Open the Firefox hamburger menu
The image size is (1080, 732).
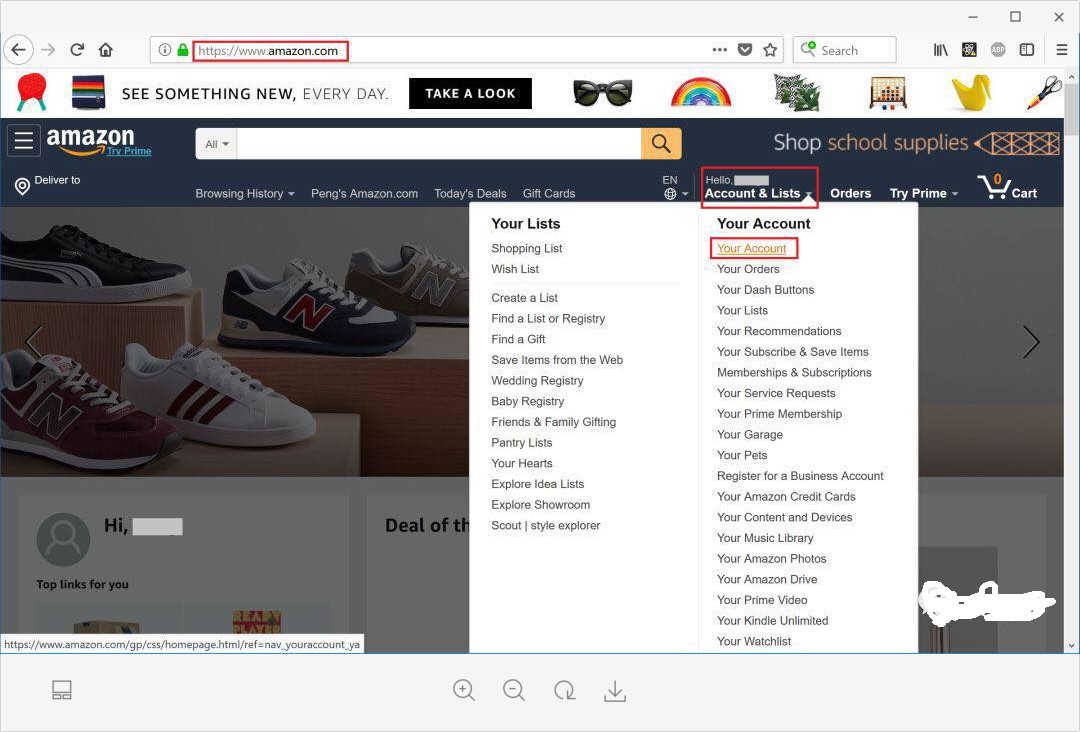coord(1061,50)
